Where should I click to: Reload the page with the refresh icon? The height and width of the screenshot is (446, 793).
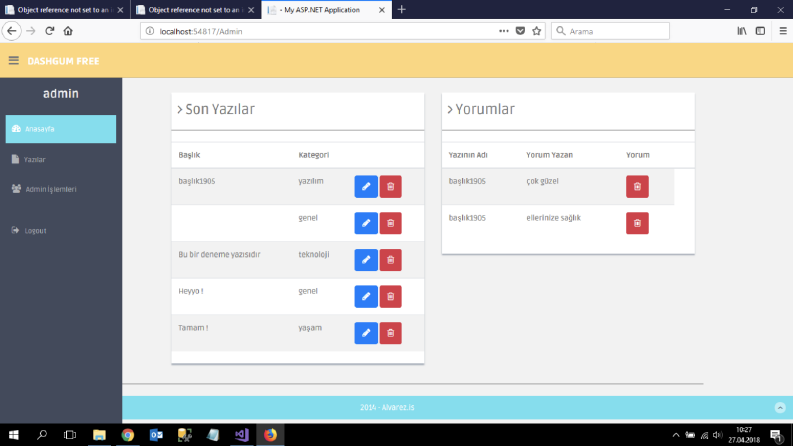(x=50, y=31)
